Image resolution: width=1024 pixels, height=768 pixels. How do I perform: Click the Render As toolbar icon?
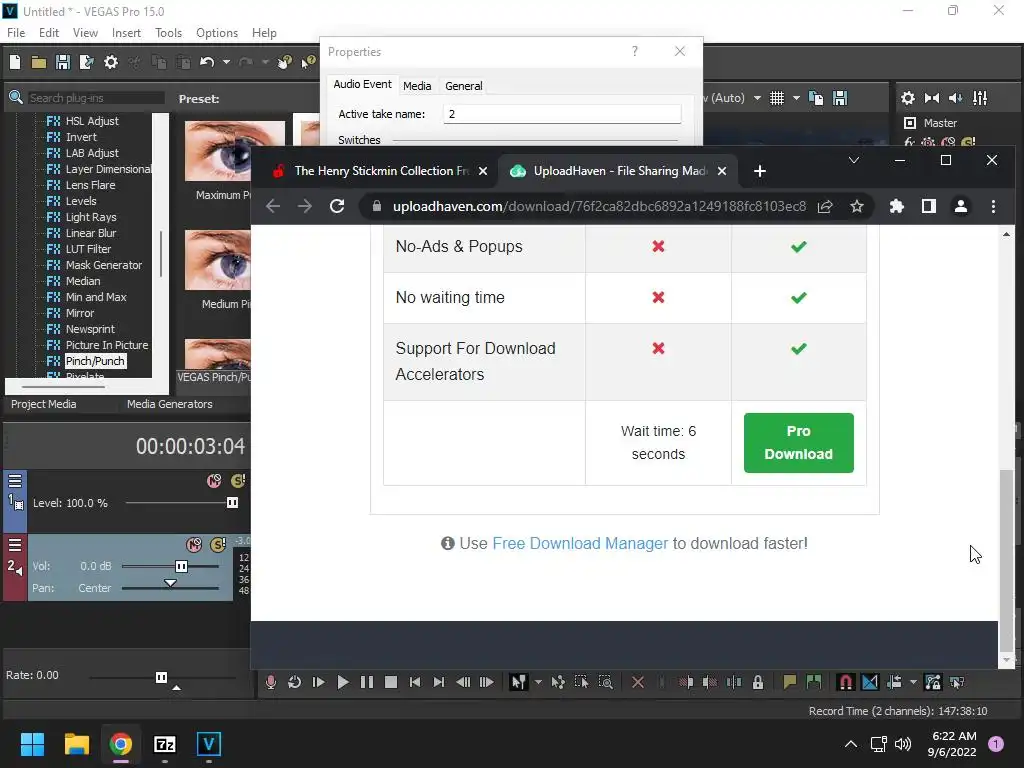[x=86, y=62]
